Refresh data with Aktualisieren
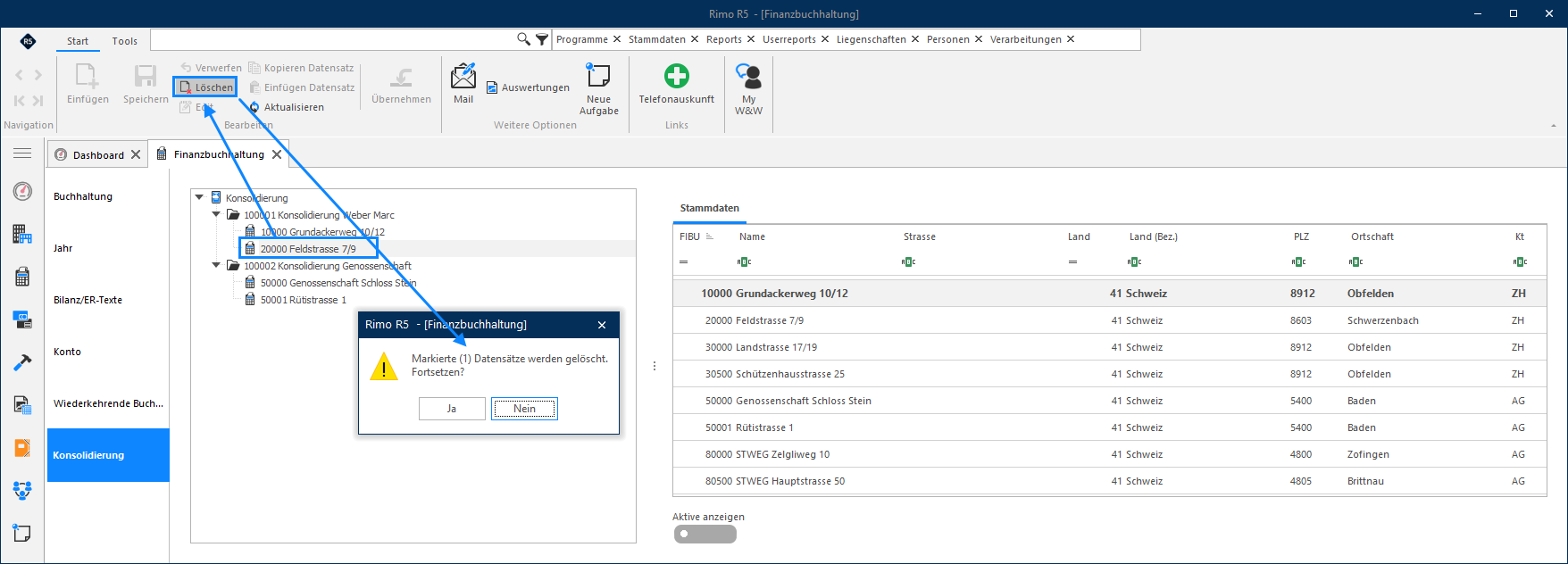The width and height of the screenshot is (1568, 564). [287, 107]
